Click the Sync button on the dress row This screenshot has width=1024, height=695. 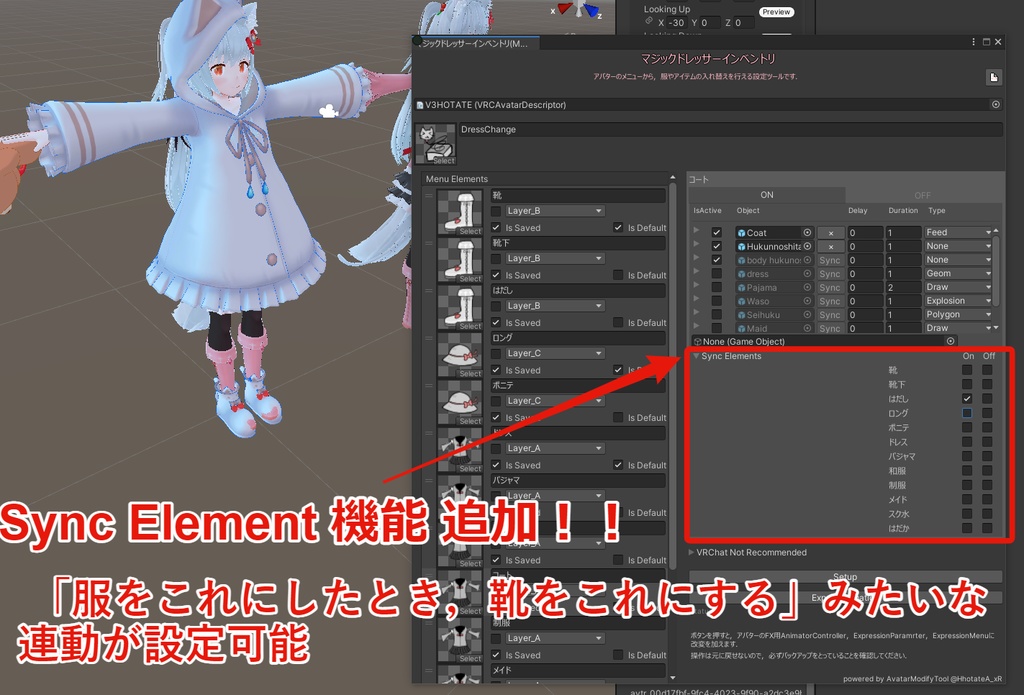(x=830, y=274)
